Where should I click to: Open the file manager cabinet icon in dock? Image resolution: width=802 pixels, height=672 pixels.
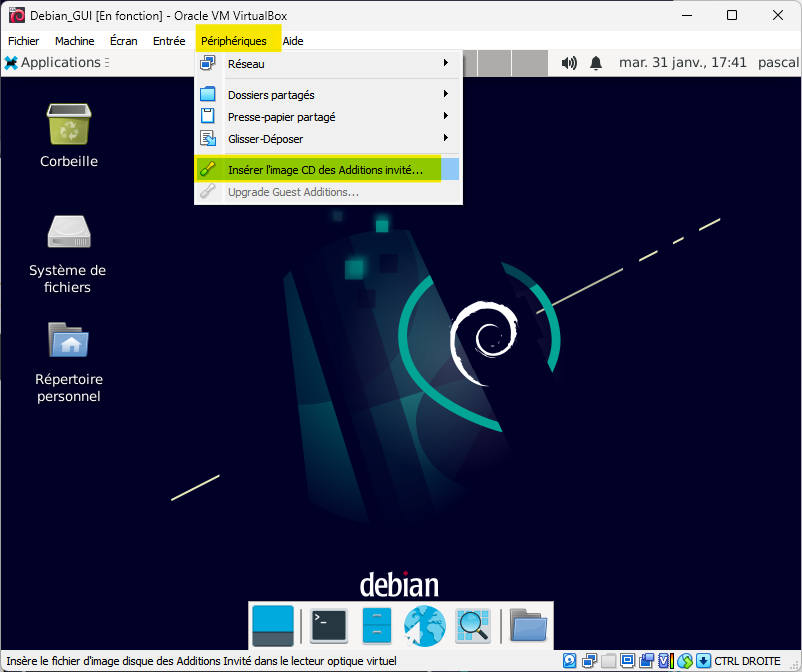(x=376, y=625)
